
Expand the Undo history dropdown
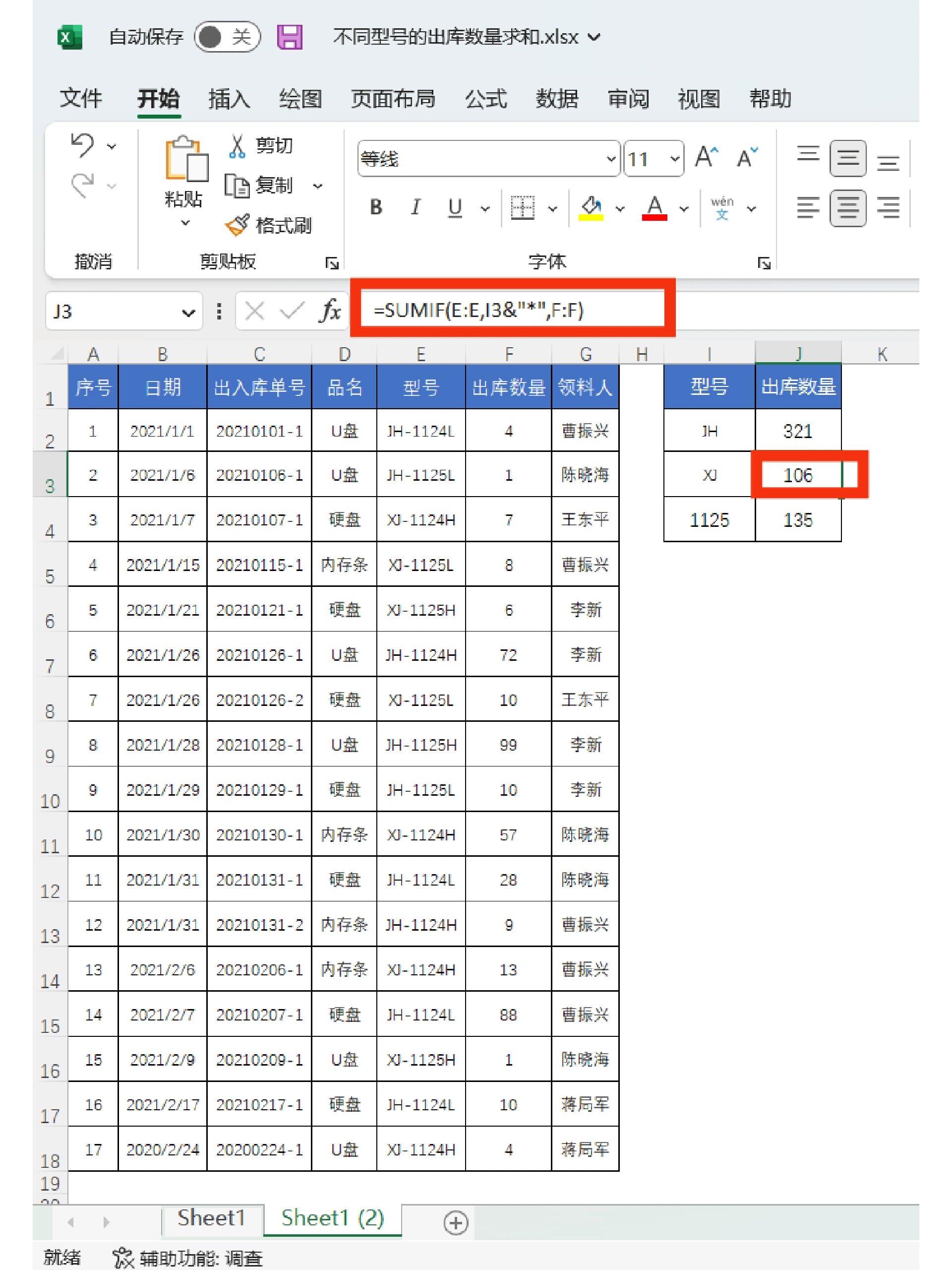click(x=112, y=146)
